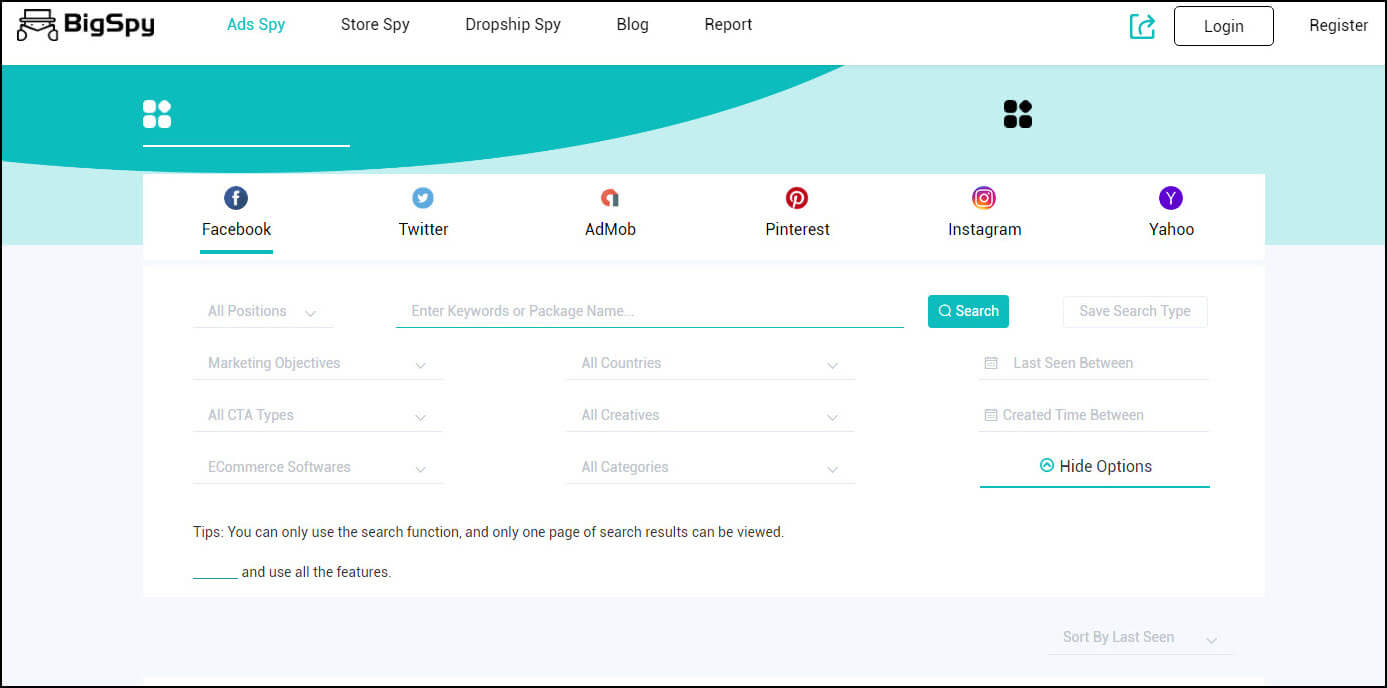Open the All Categories dropdown
Viewport: 1387px width, 688px height.
pyautogui.click(x=711, y=468)
